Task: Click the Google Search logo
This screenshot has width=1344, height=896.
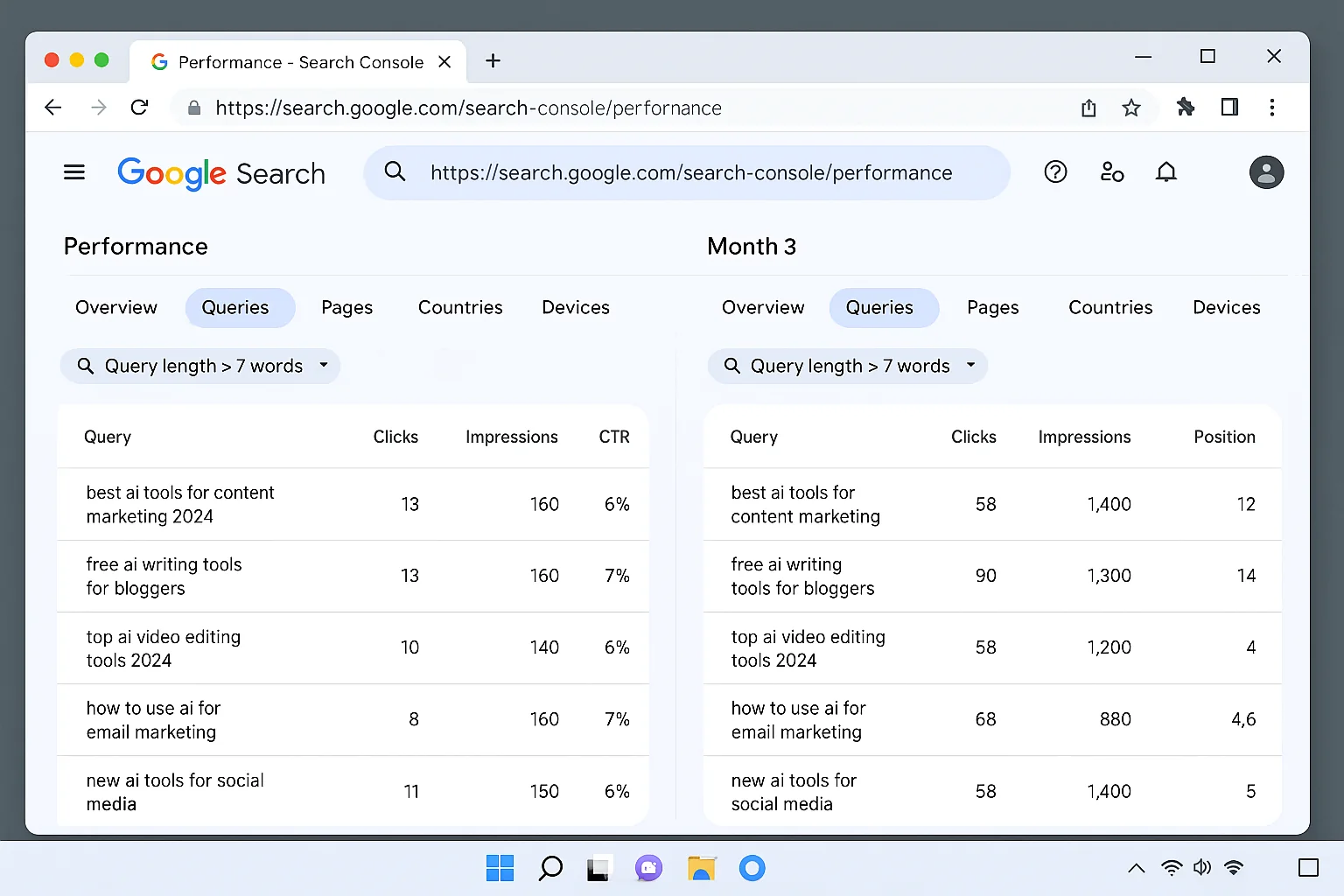Action: pos(220,173)
